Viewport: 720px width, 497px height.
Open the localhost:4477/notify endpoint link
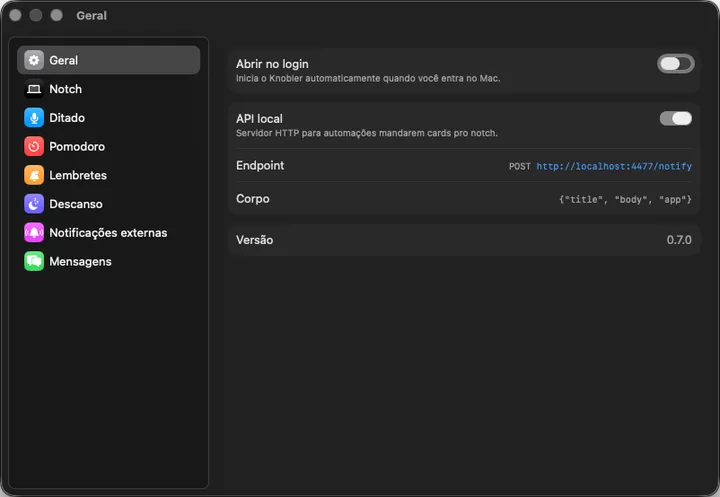[614, 166]
